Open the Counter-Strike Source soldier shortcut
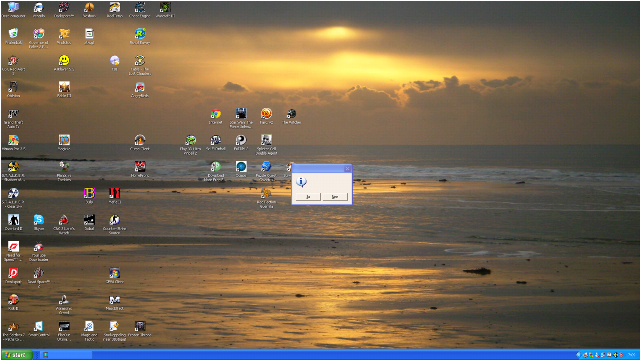The image size is (640, 360). click(x=115, y=220)
